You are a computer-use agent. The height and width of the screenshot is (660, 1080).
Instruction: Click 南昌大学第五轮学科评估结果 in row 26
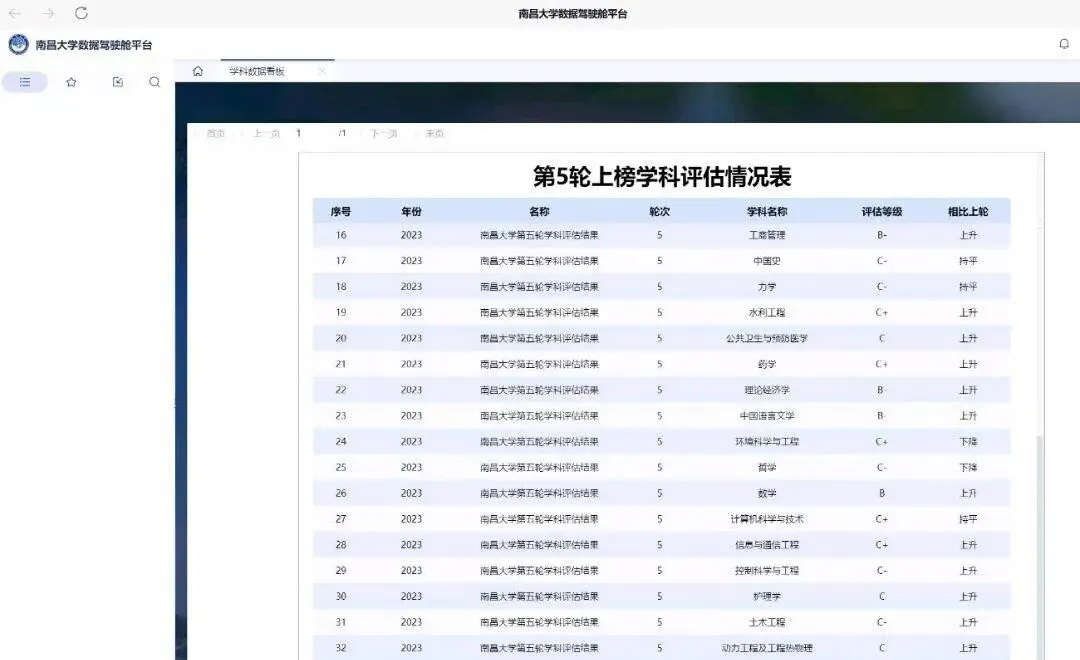(539, 493)
